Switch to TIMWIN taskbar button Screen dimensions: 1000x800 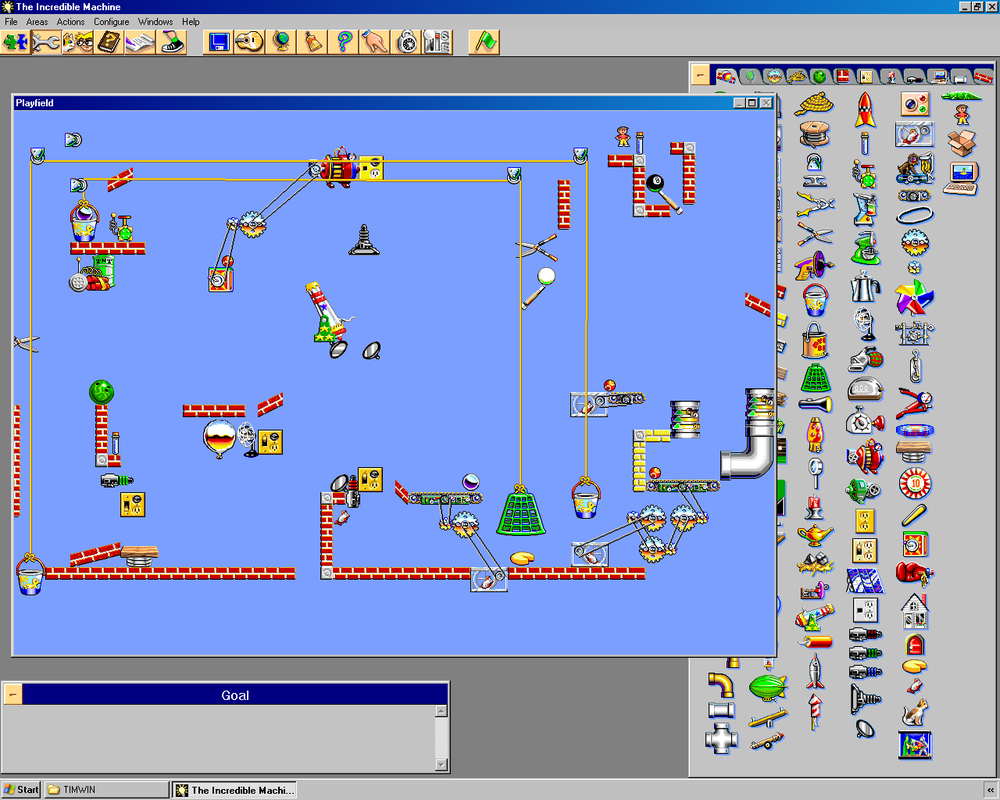tap(107, 790)
